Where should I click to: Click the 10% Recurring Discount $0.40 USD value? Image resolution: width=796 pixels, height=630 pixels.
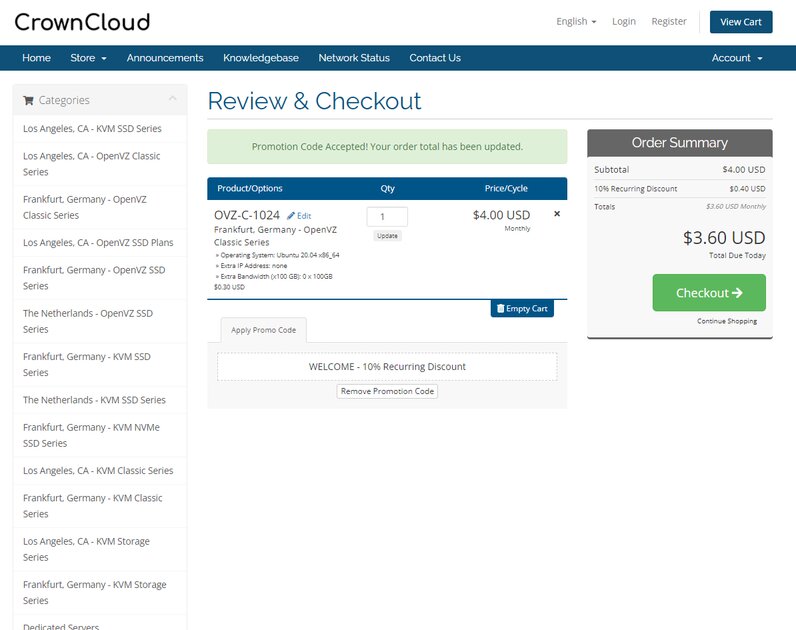(x=747, y=189)
